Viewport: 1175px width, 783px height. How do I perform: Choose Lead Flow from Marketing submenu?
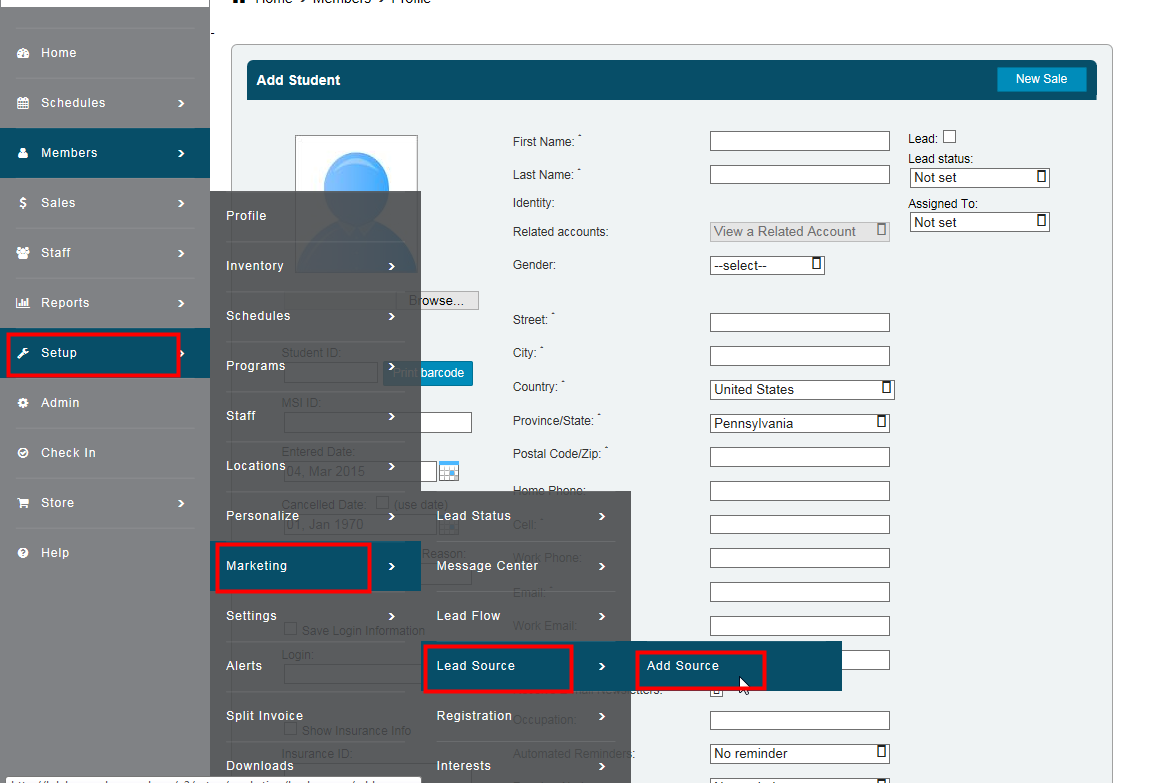[468, 616]
